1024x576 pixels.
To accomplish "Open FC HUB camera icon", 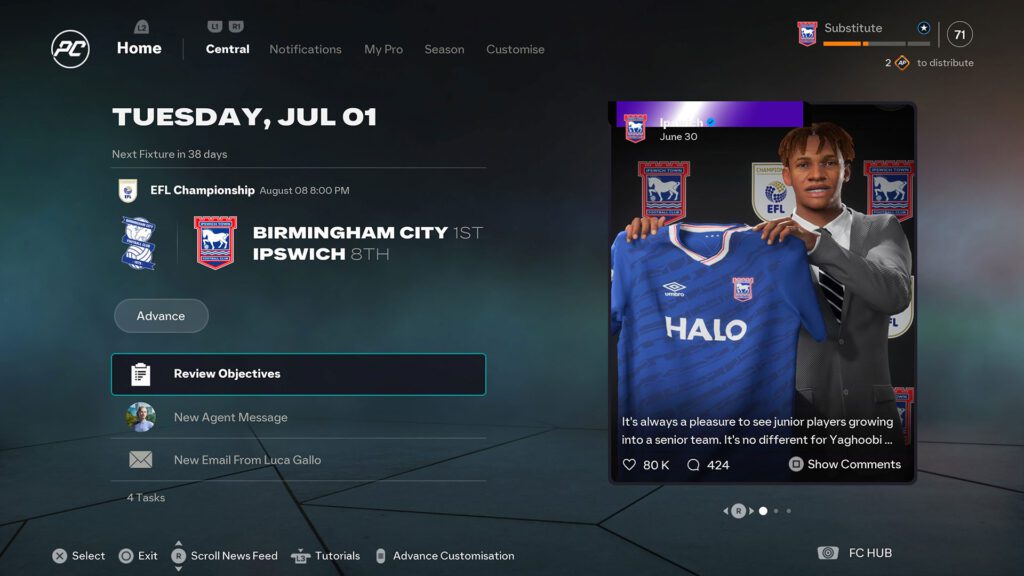I will [827, 553].
